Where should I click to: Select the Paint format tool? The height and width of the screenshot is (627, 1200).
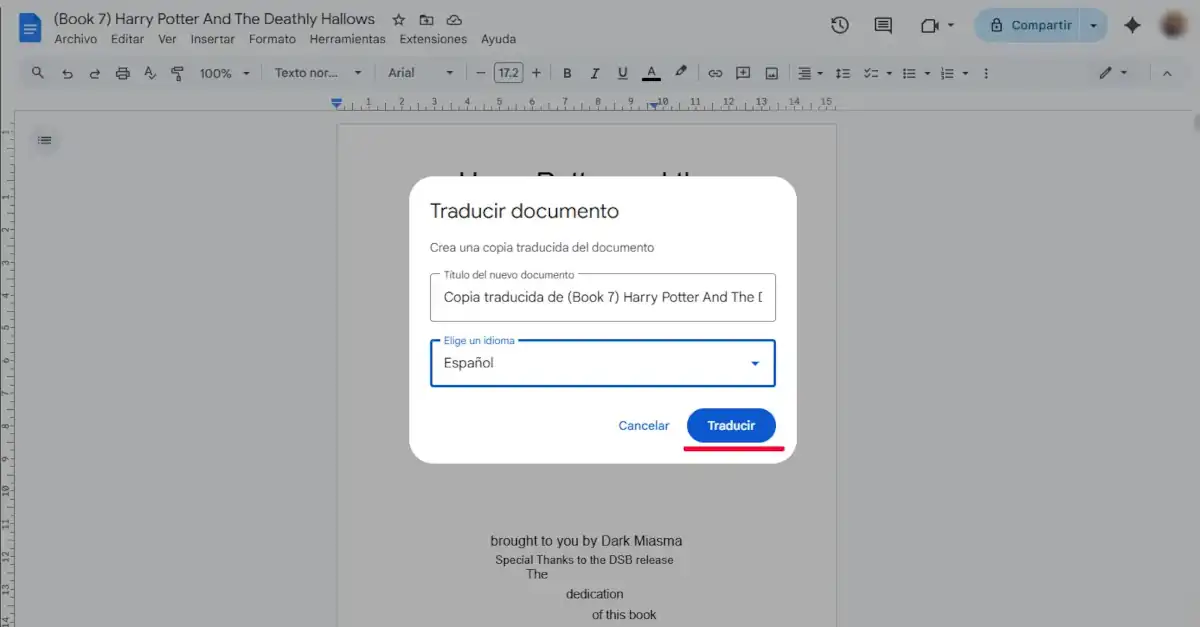pos(177,72)
